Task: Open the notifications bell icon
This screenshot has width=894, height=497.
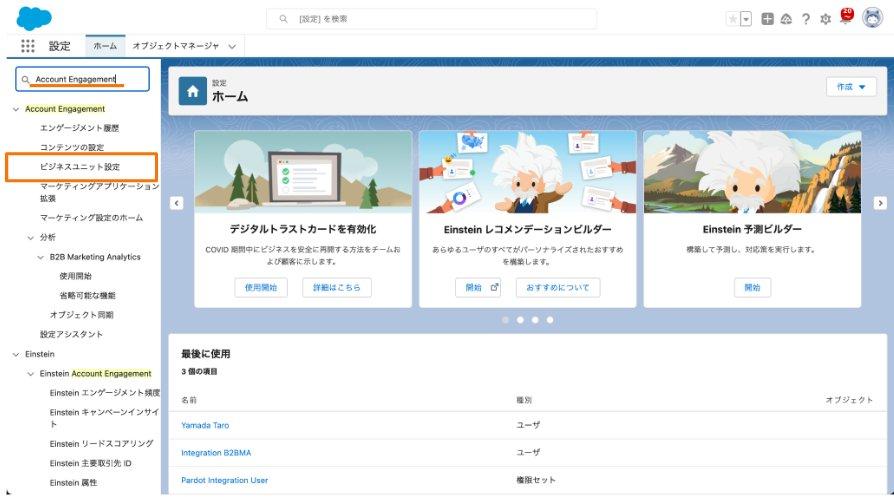Action: click(847, 17)
